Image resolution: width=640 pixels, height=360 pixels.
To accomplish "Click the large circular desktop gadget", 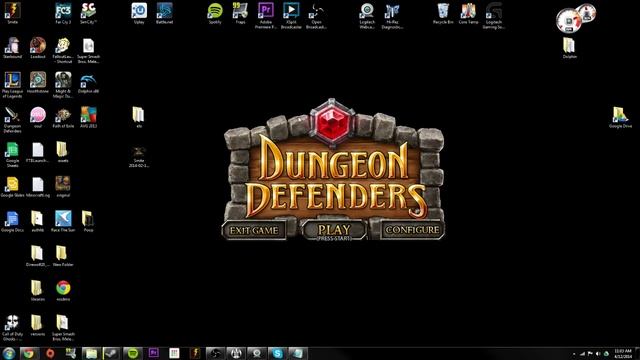I will pyautogui.click(x=569, y=20).
